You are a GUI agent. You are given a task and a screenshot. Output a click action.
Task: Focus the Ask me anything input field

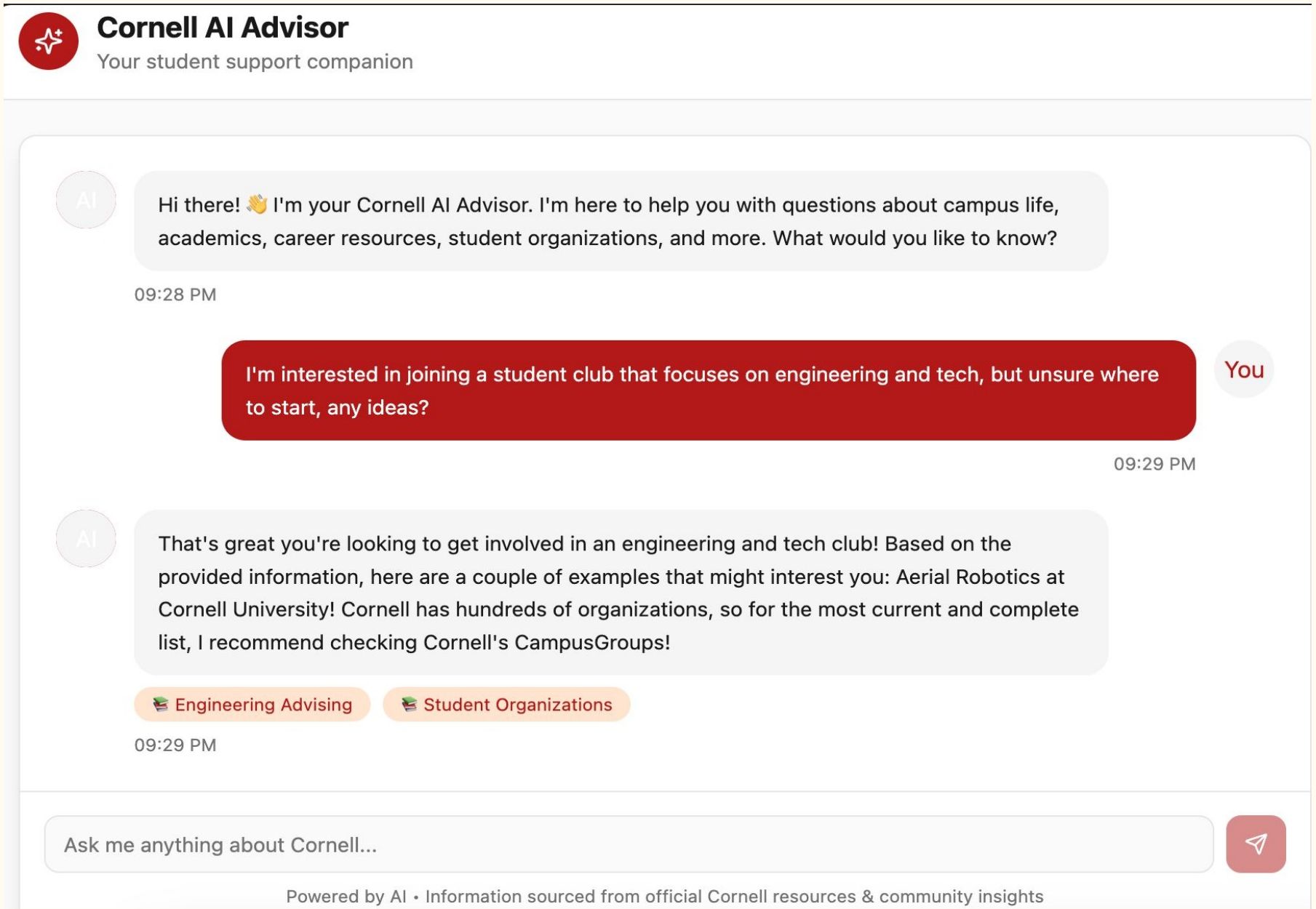pyautogui.click(x=629, y=844)
